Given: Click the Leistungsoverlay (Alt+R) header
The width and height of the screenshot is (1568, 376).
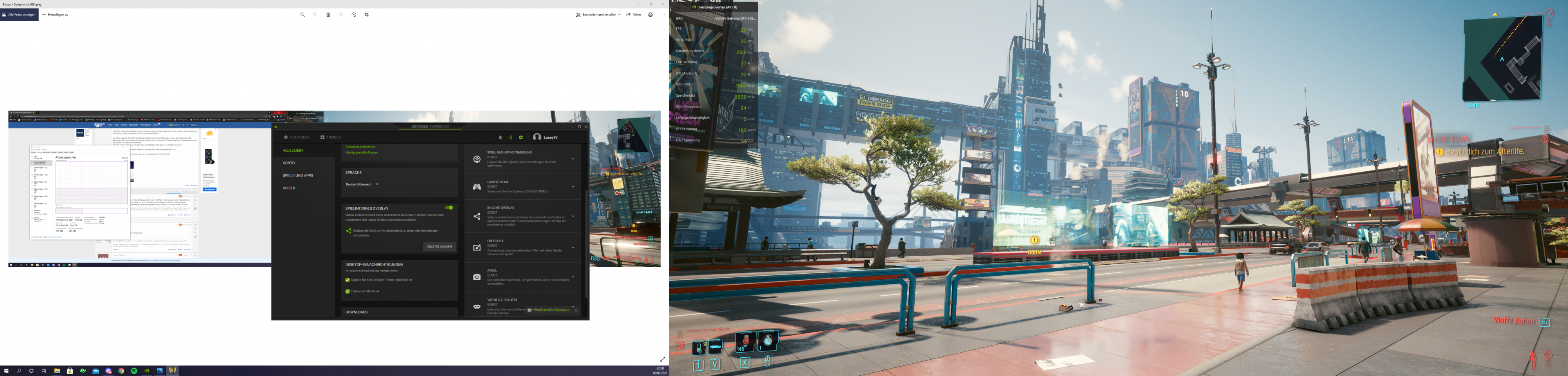Looking at the screenshot, I should 718,7.
